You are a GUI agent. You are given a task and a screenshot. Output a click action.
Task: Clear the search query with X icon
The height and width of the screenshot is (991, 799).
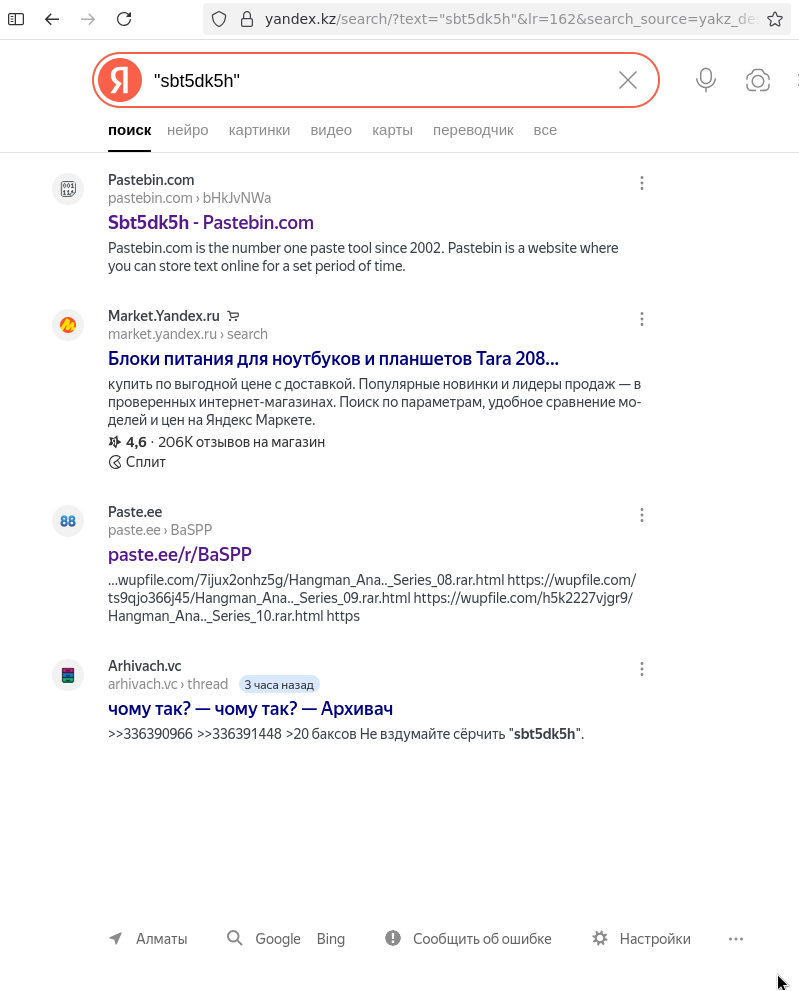[x=628, y=80]
